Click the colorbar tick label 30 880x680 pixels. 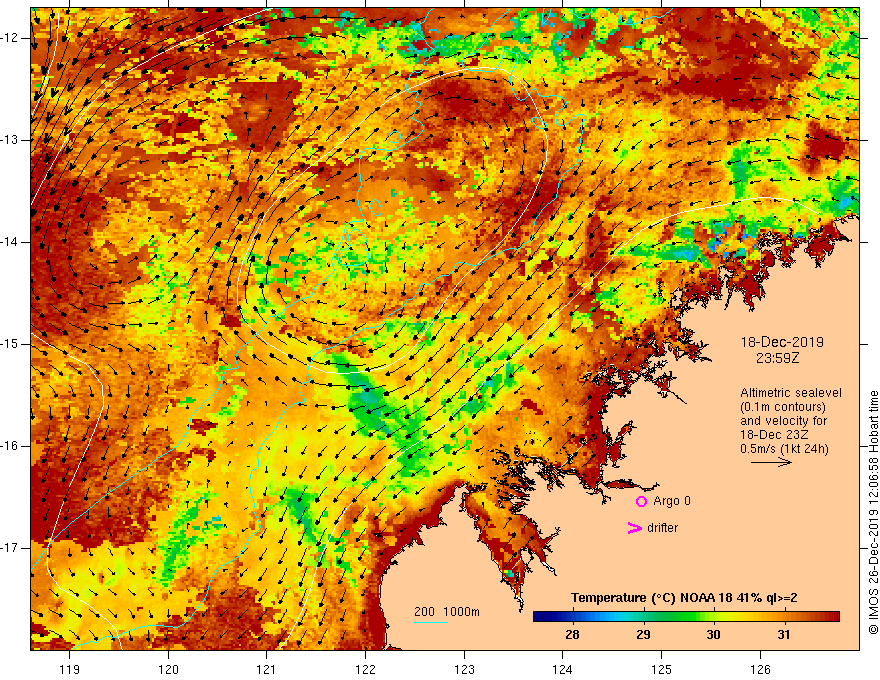713,635
